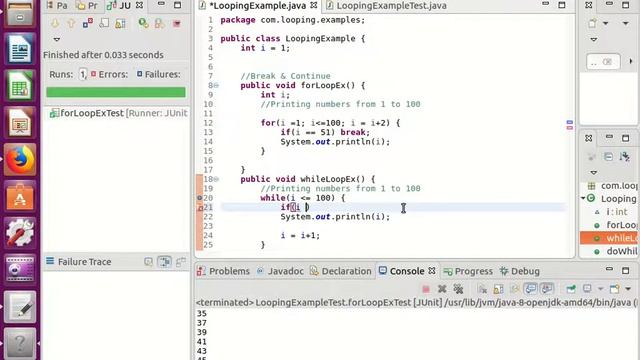Toggle Console Scroll Lock icon
The height and width of the screenshot is (360, 640).
click(x=498, y=289)
